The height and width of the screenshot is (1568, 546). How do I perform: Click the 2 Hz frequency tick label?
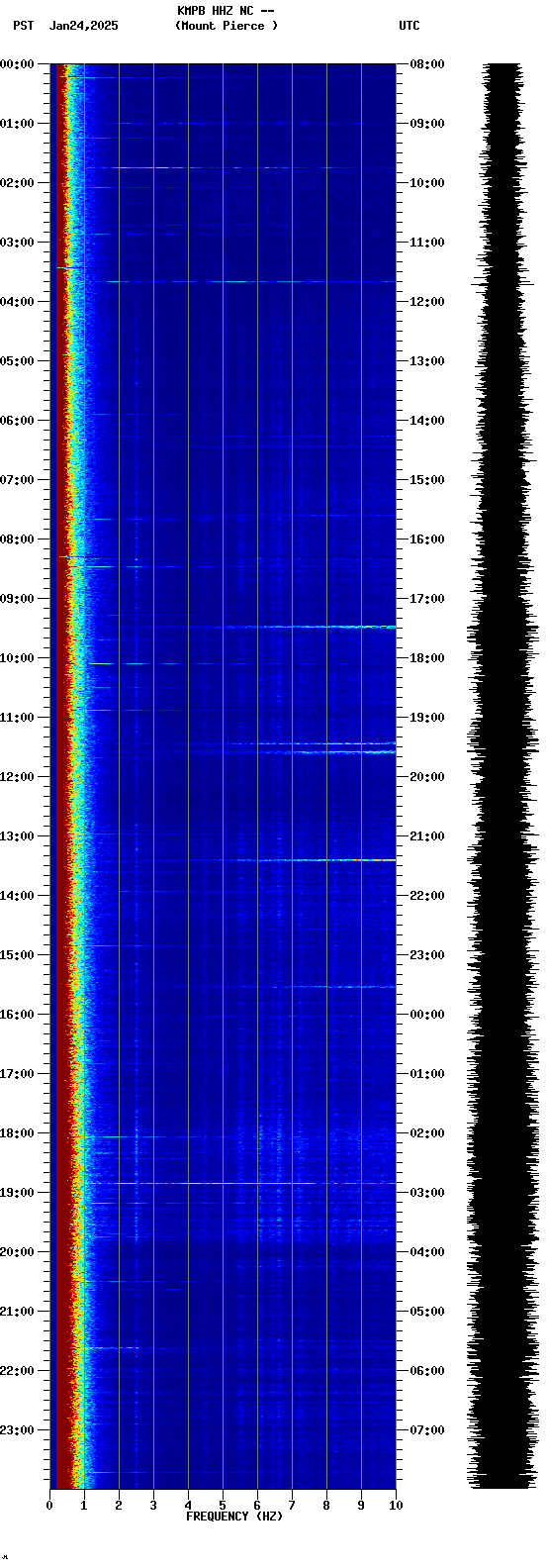pyautogui.click(x=119, y=1506)
